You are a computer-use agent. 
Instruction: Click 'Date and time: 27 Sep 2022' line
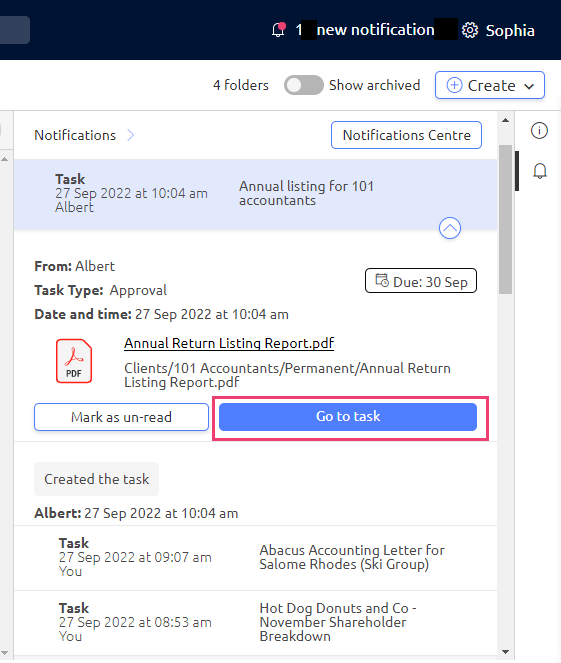pyautogui.click(x=161, y=315)
